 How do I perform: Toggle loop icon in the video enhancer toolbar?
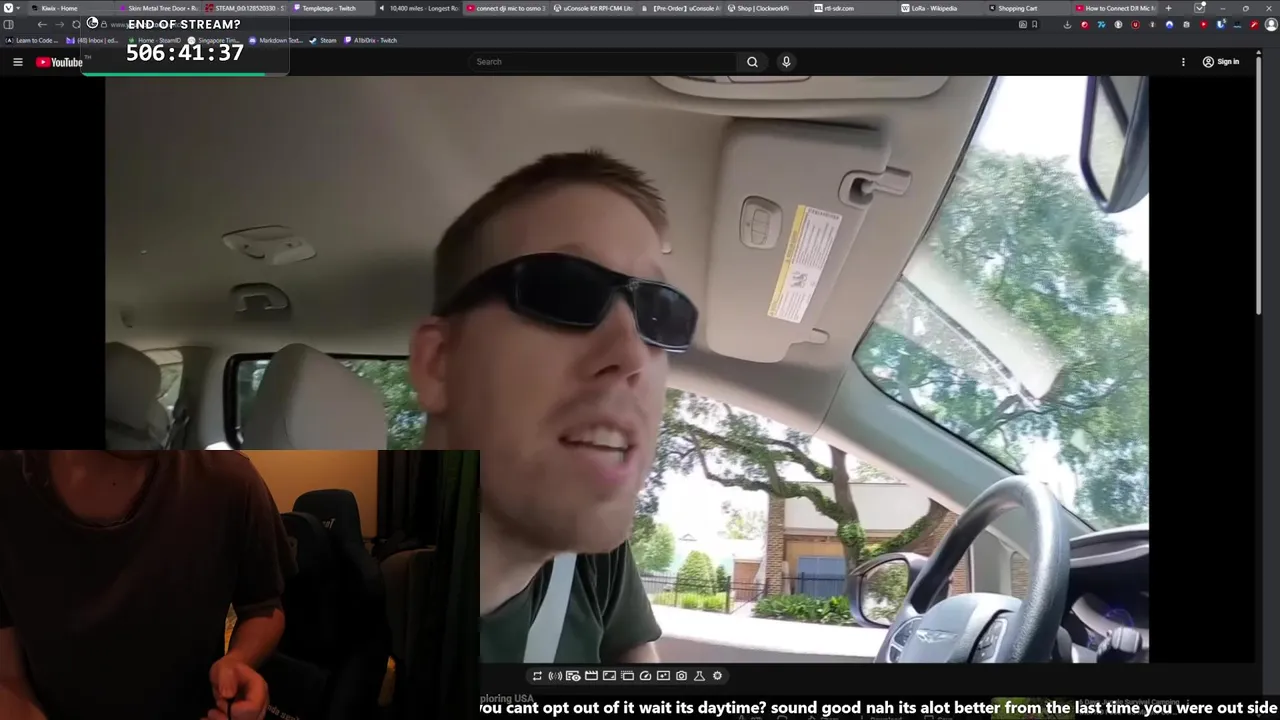coord(537,676)
